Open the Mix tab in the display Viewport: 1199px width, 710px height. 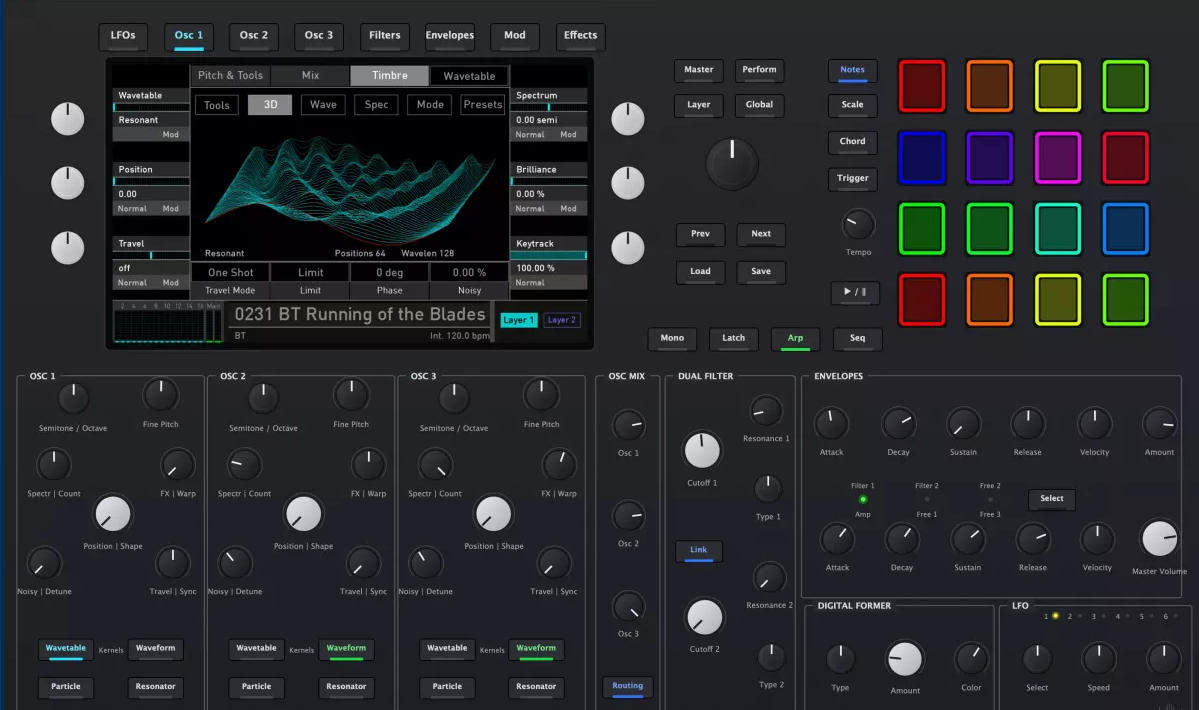(310, 76)
